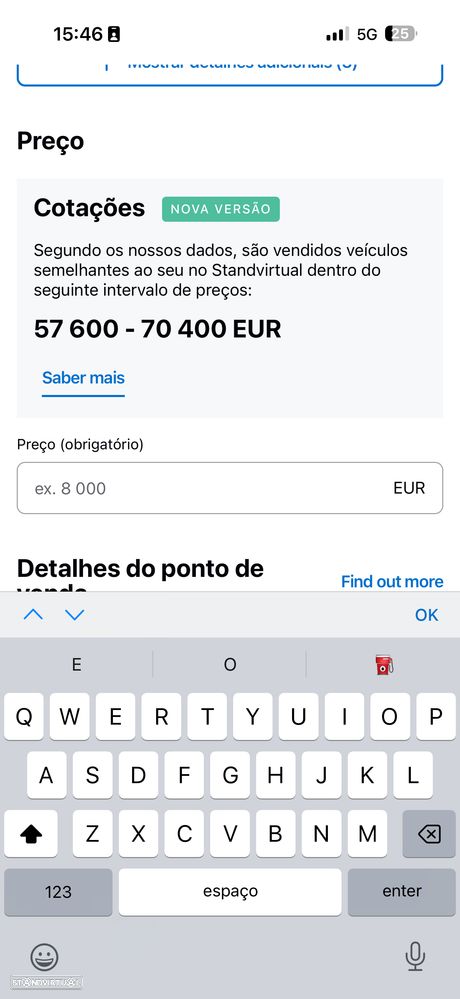460x999 pixels.
Task: Tap the battery indicator in status bar
Action: click(401, 34)
